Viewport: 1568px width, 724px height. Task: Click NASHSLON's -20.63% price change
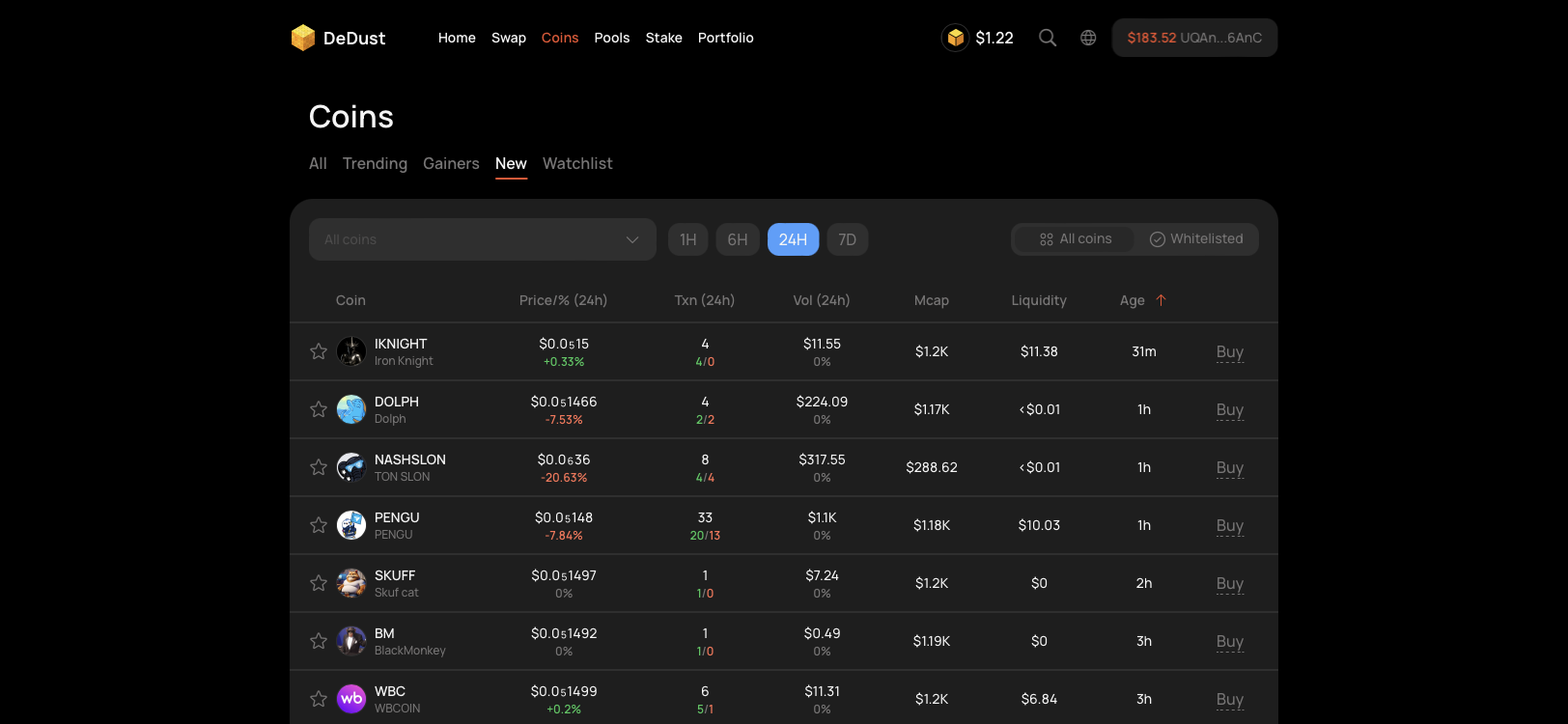click(564, 478)
